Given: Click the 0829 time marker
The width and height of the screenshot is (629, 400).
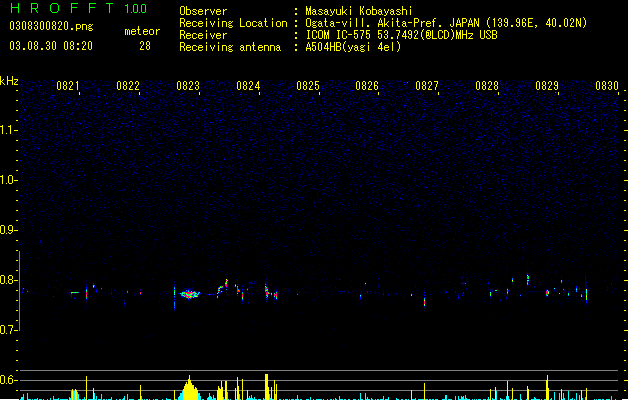Looking at the screenshot, I should [547, 86].
